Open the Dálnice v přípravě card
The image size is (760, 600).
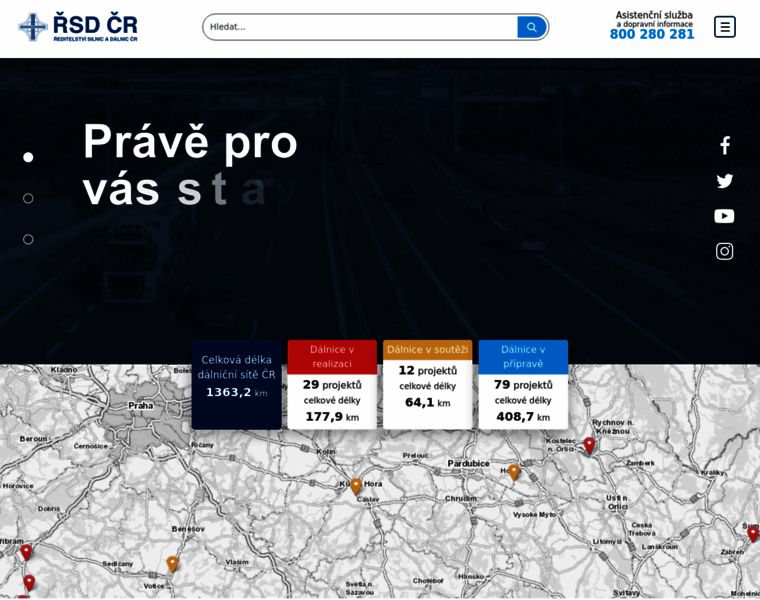(x=523, y=385)
